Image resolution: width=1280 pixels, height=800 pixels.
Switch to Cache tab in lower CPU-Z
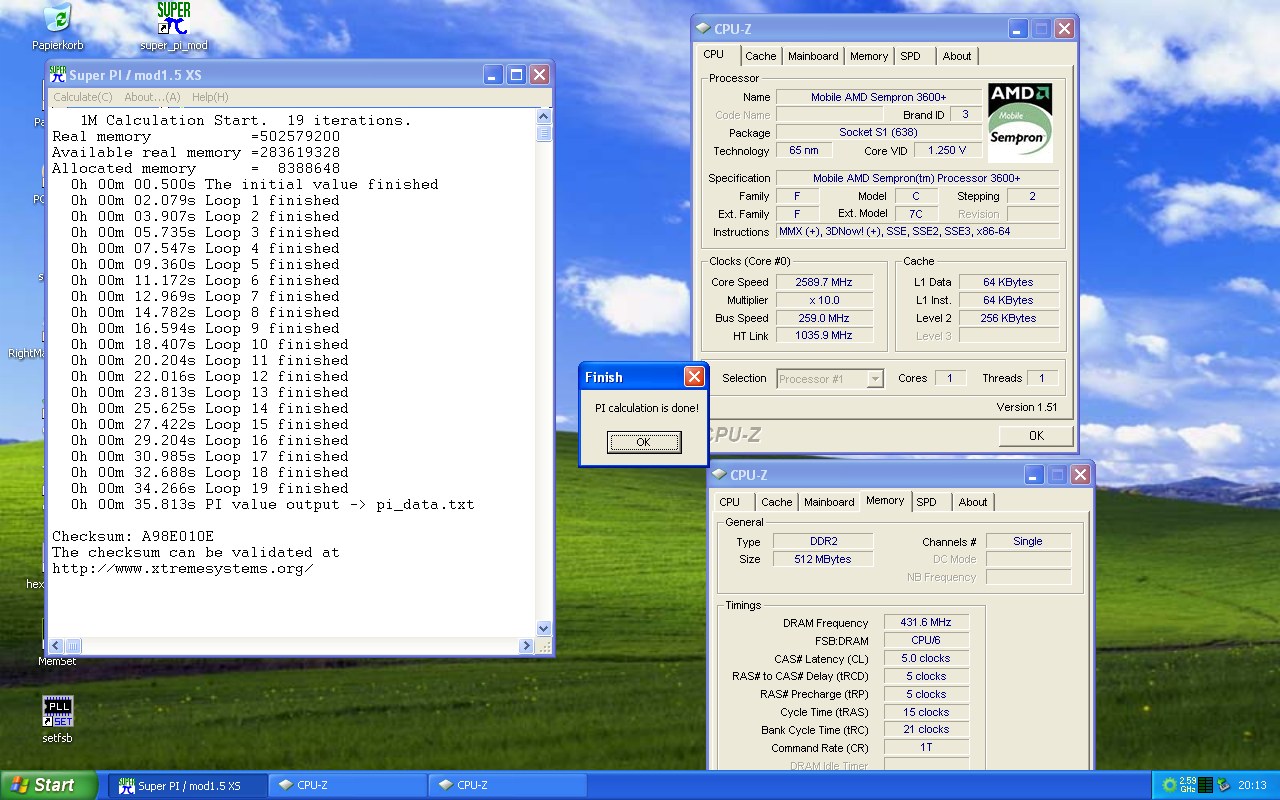[x=777, y=502]
